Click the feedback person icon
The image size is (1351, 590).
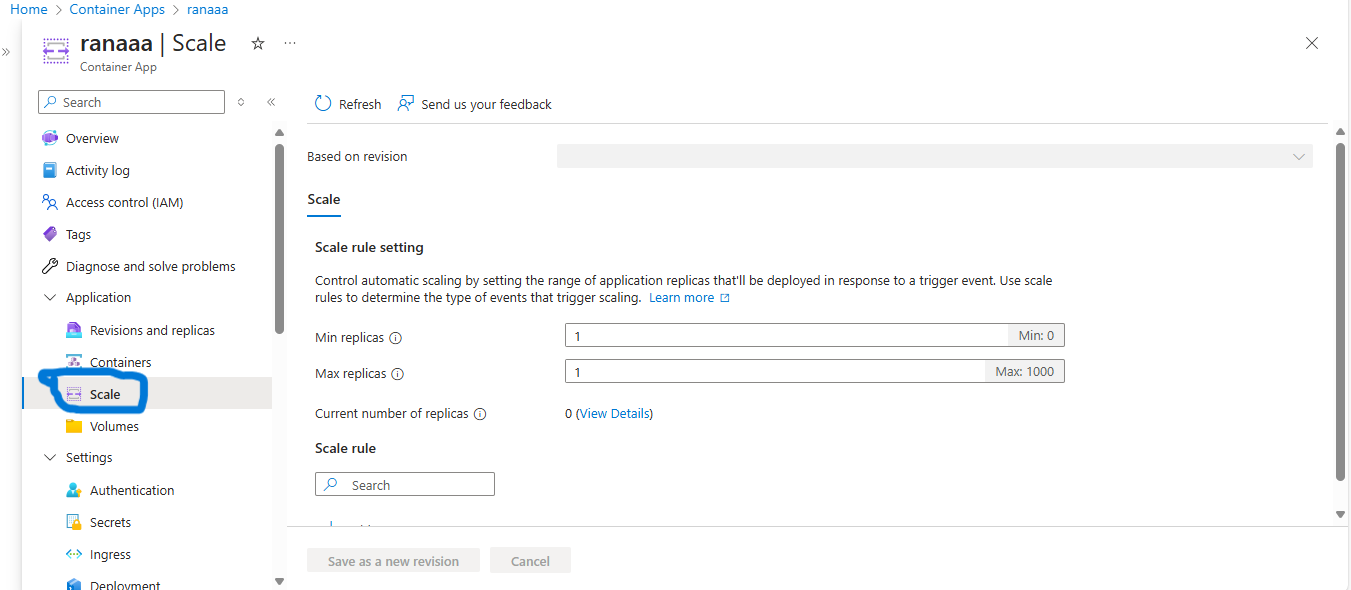click(x=405, y=104)
